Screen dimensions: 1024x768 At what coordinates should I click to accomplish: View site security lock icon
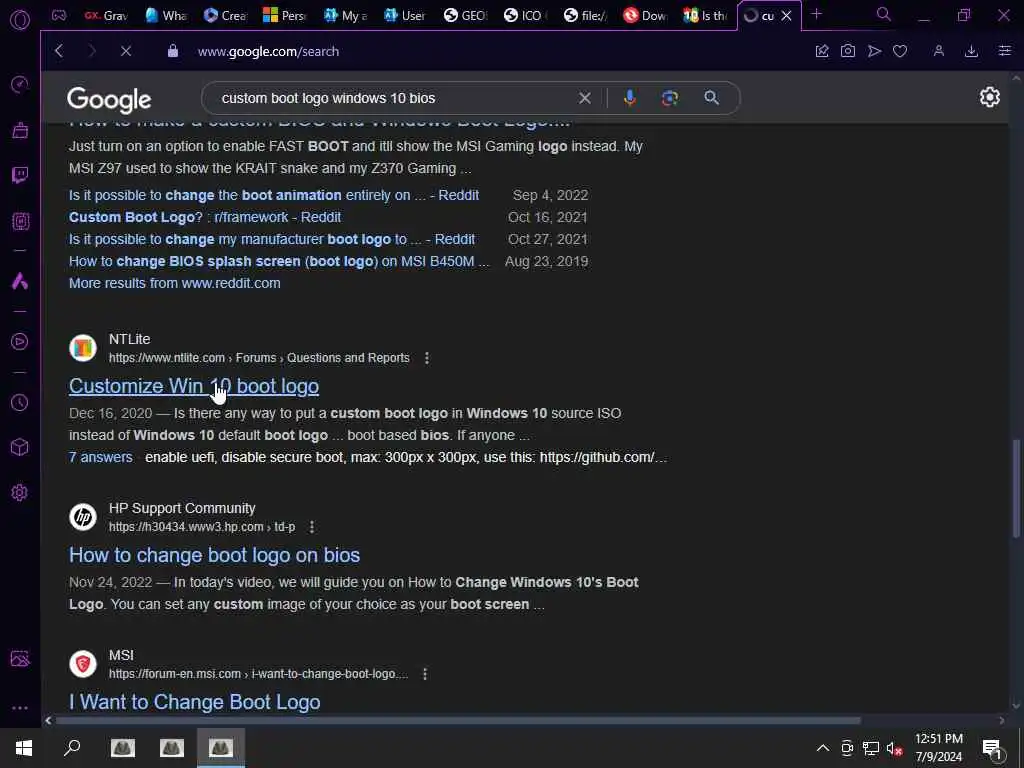pos(173,51)
